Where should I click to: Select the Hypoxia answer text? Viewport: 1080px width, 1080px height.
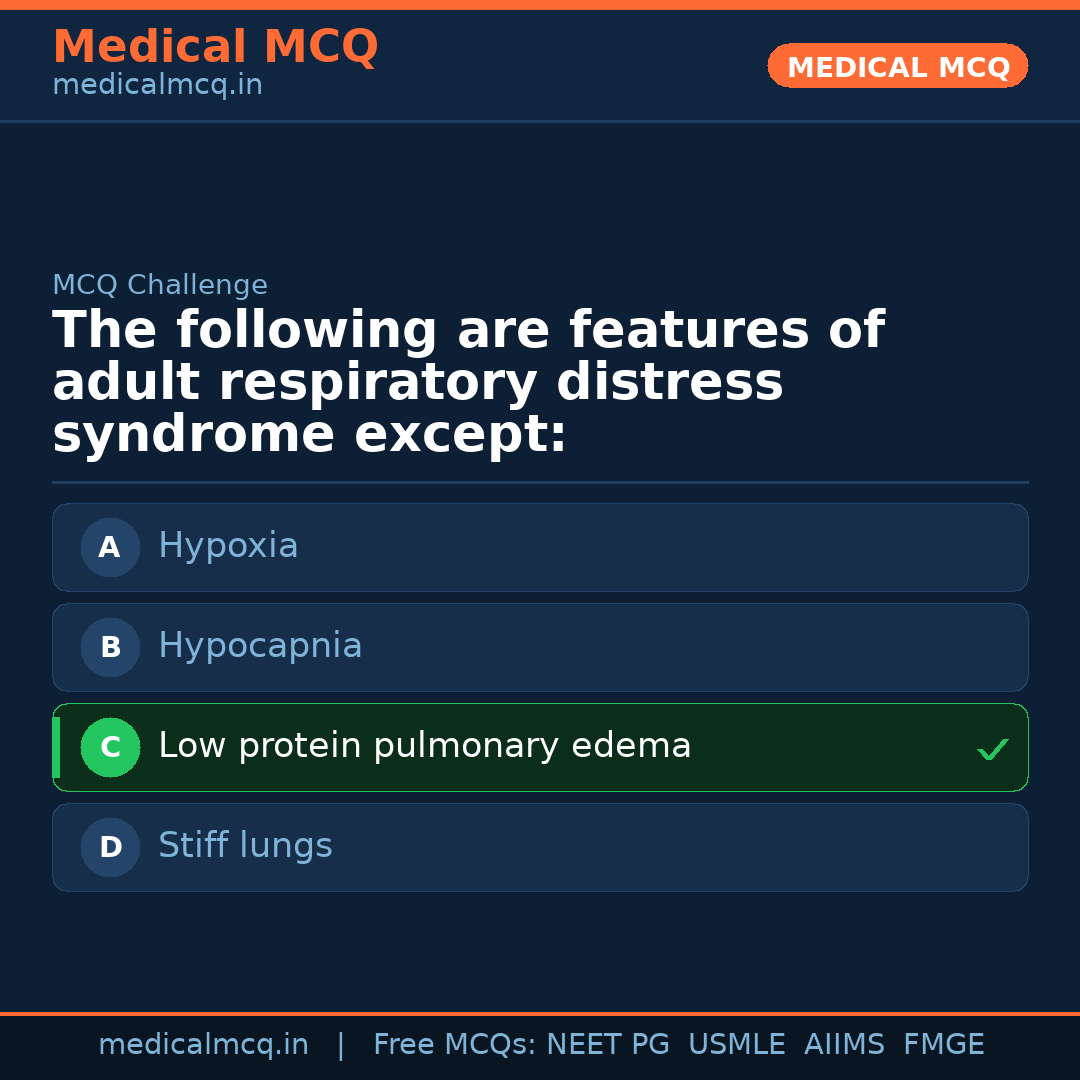(228, 546)
